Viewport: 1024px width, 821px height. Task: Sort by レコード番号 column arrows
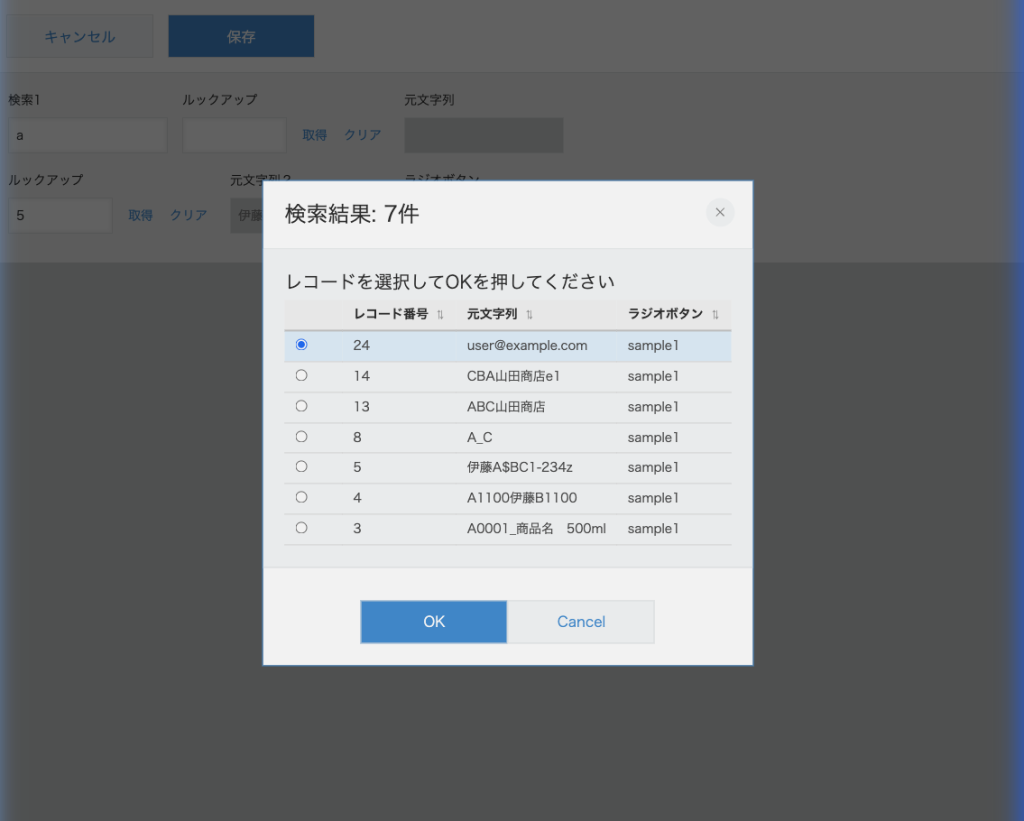point(440,315)
